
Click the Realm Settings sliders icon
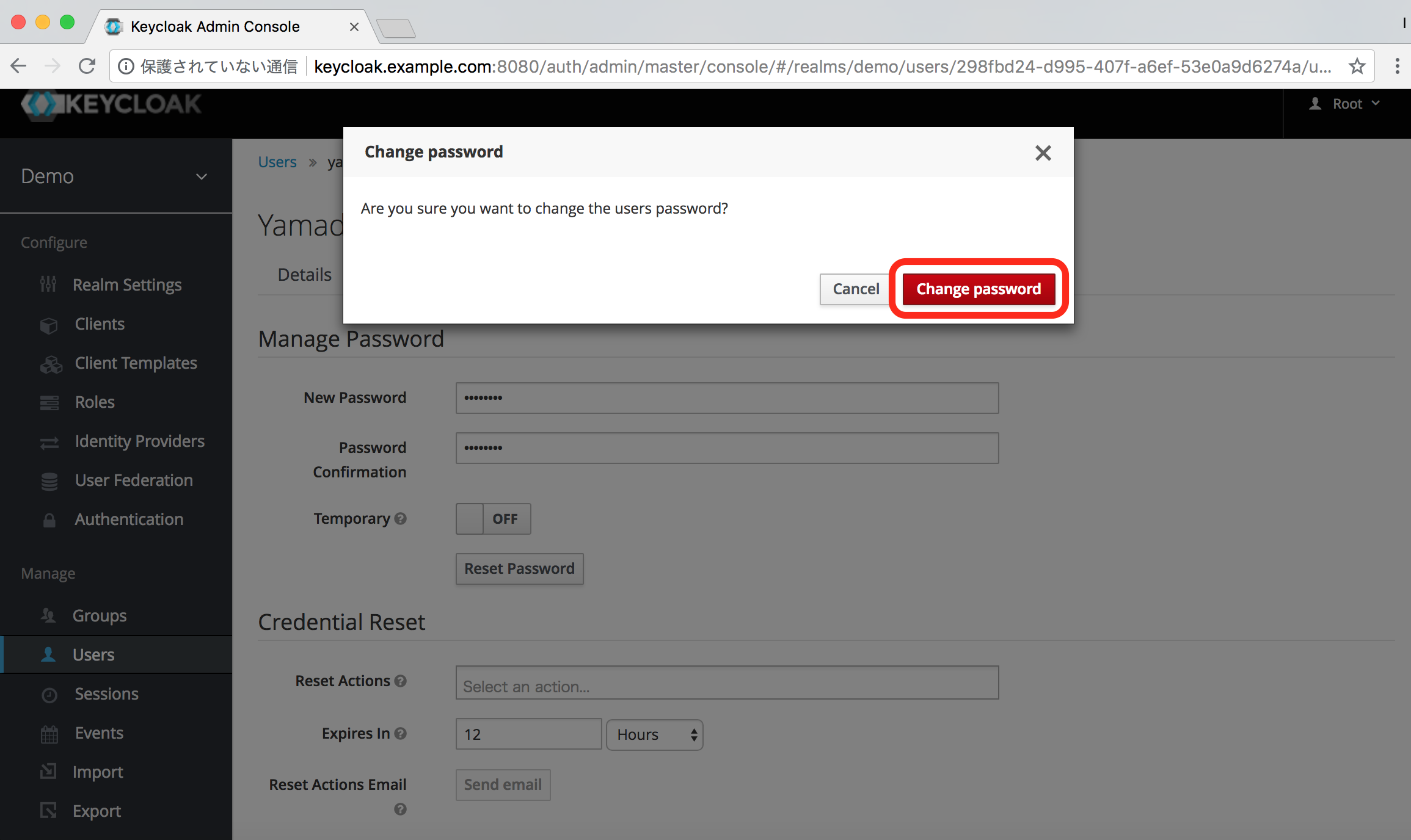tap(48, 284)
